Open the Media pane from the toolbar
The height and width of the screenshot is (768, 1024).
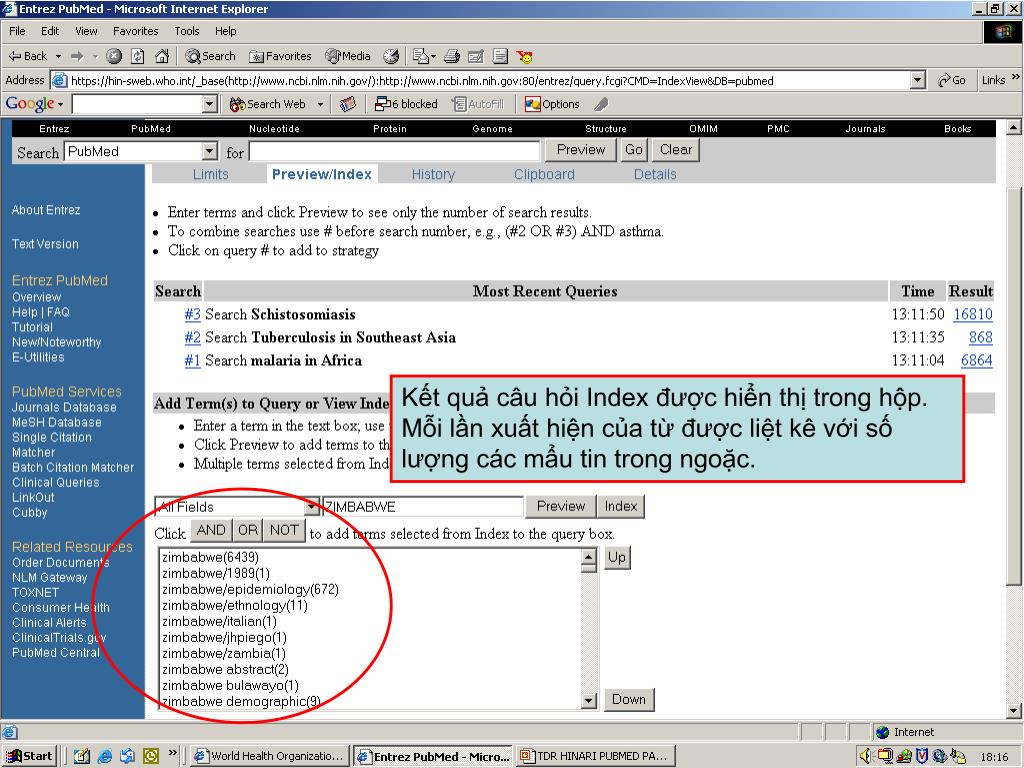click(348, 56)
